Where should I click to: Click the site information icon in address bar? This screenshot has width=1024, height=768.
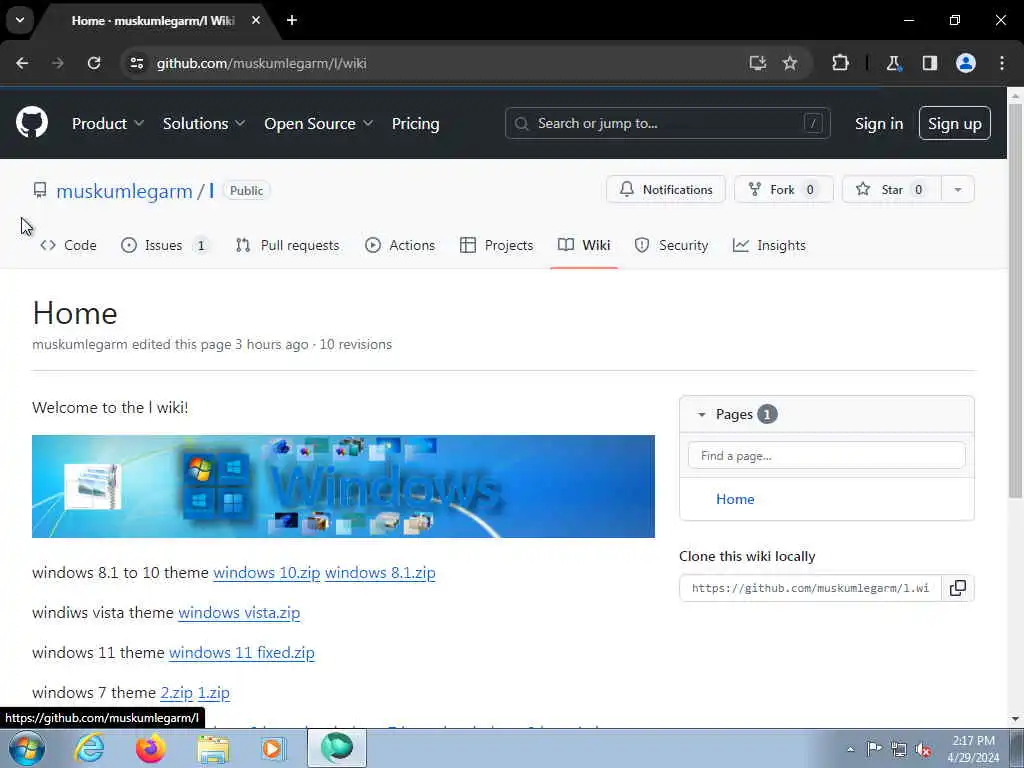pos(136,63)
